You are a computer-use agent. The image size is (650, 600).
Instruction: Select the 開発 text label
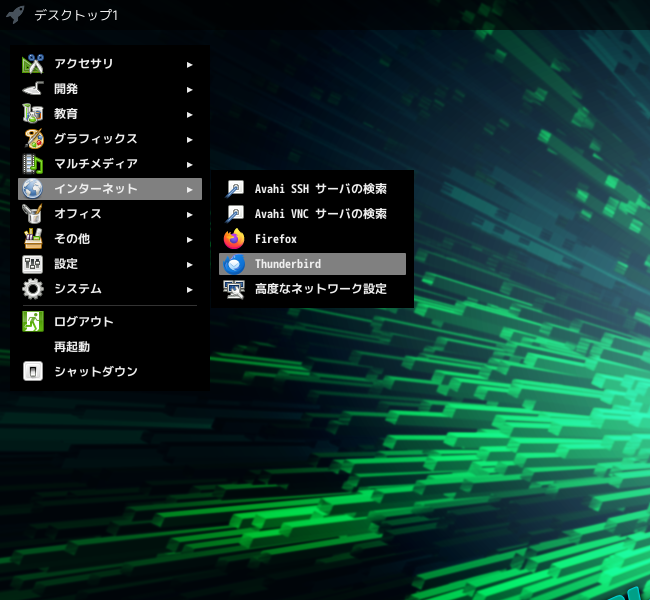[x=66, y=89]
